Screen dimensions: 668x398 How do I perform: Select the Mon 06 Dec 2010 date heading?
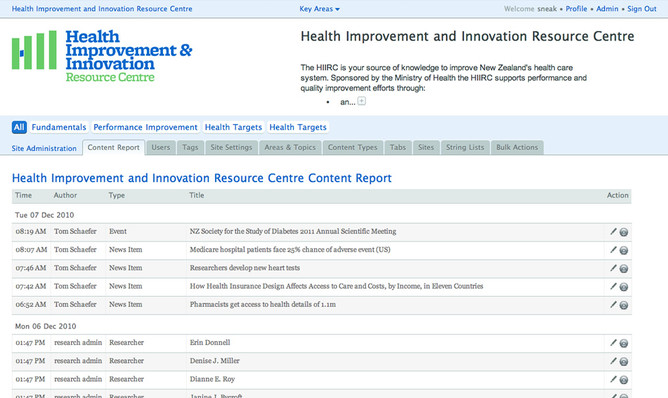point(46,326)
